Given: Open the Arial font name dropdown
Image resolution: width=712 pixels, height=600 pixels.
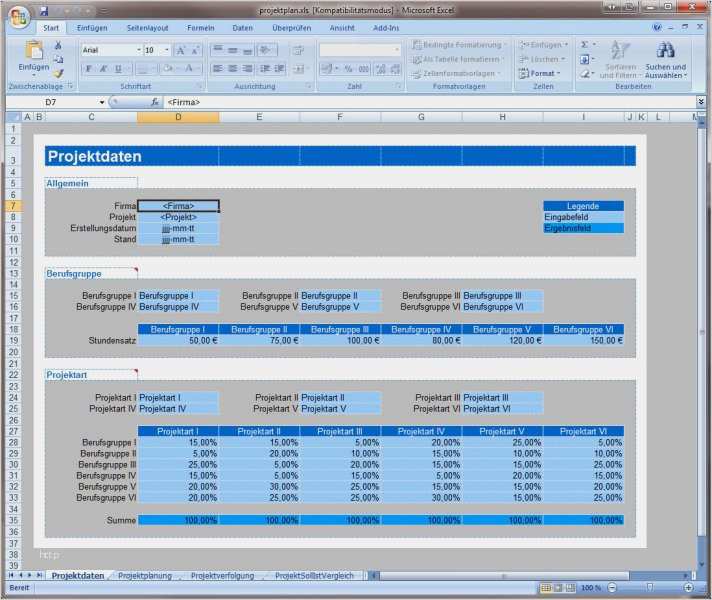Looking at the screenshot, I should [x=138, y=49].
